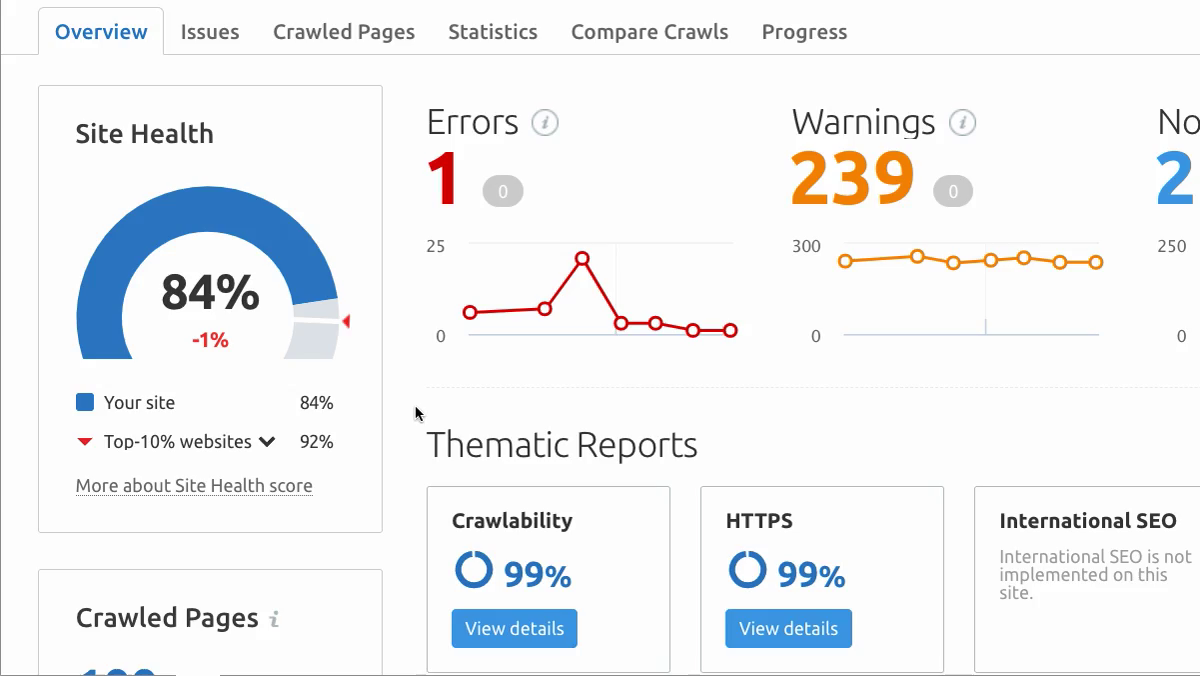Switch to the Issues tab
Image resolution: width=1200 pixels, height=676 pixels.
tap(209, 31)
